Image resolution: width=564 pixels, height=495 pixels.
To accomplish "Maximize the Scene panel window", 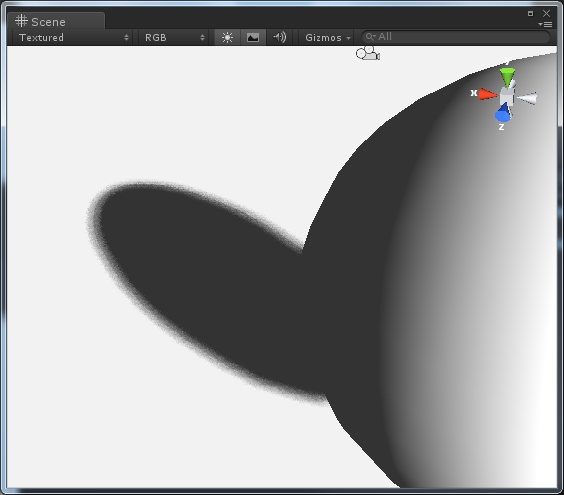I will [x=530, y=14].
